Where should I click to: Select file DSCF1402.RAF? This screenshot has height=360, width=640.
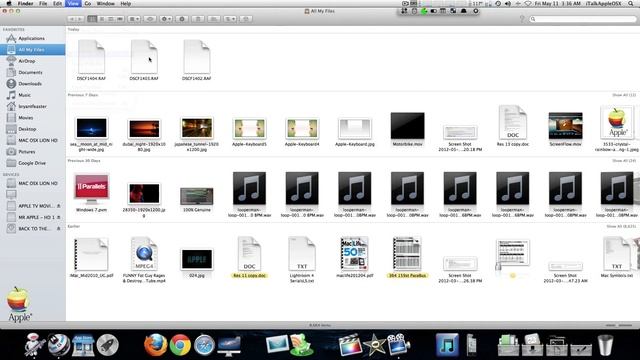point(197,60)
